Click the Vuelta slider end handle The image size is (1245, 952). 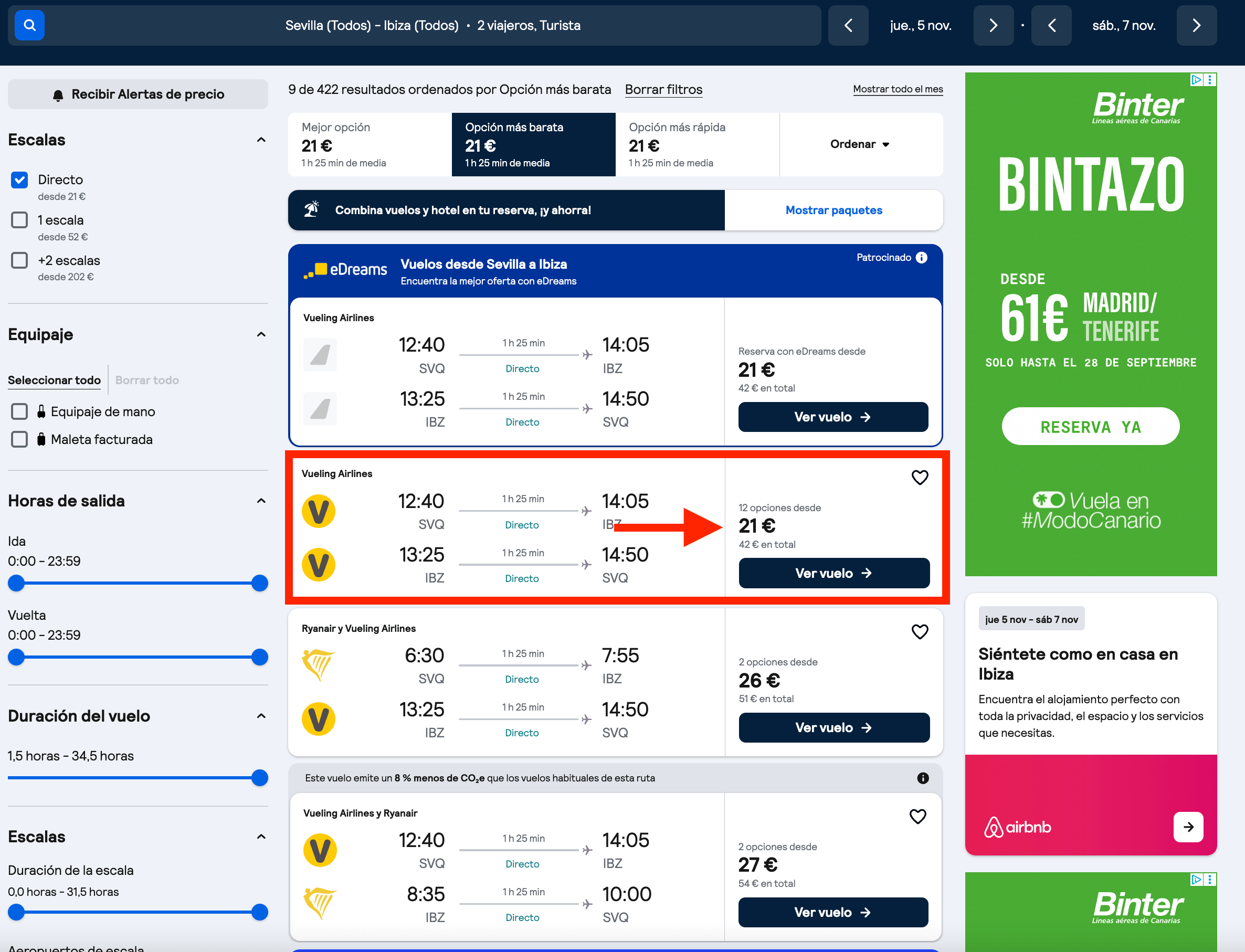[259, 658]
